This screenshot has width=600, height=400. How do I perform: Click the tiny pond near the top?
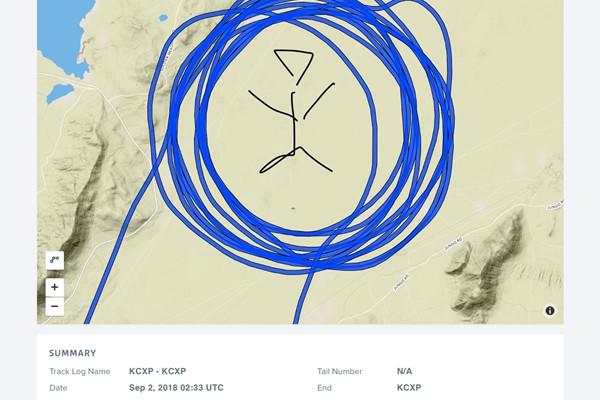click(163, 18)
